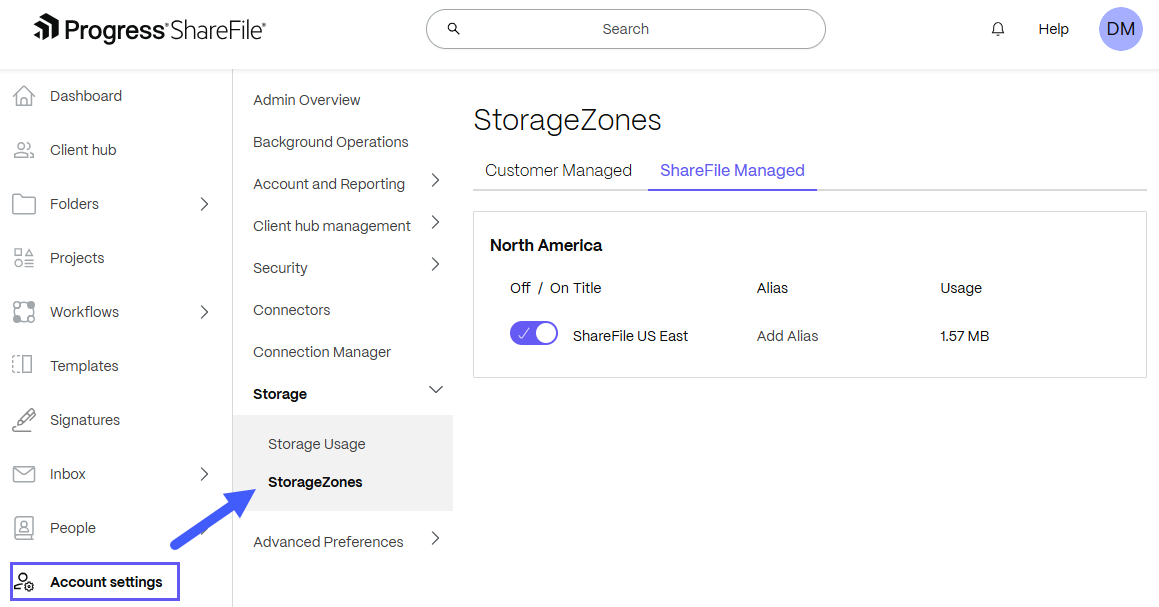Open Storage Usage submenu item
The image size is (1159, 607).
[x=316, y=444]
